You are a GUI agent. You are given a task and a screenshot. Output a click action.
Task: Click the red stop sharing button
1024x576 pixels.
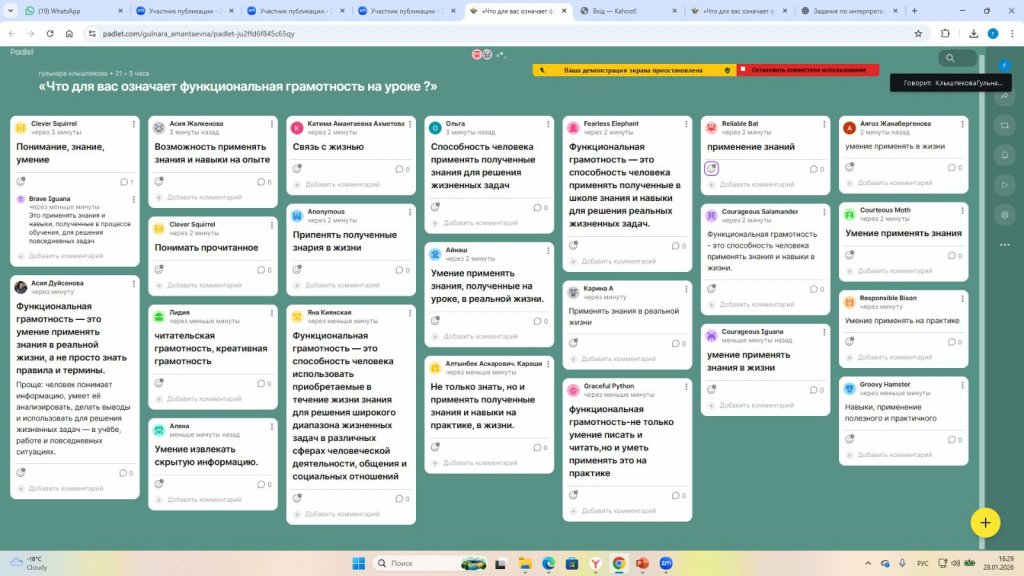[808, 70]
